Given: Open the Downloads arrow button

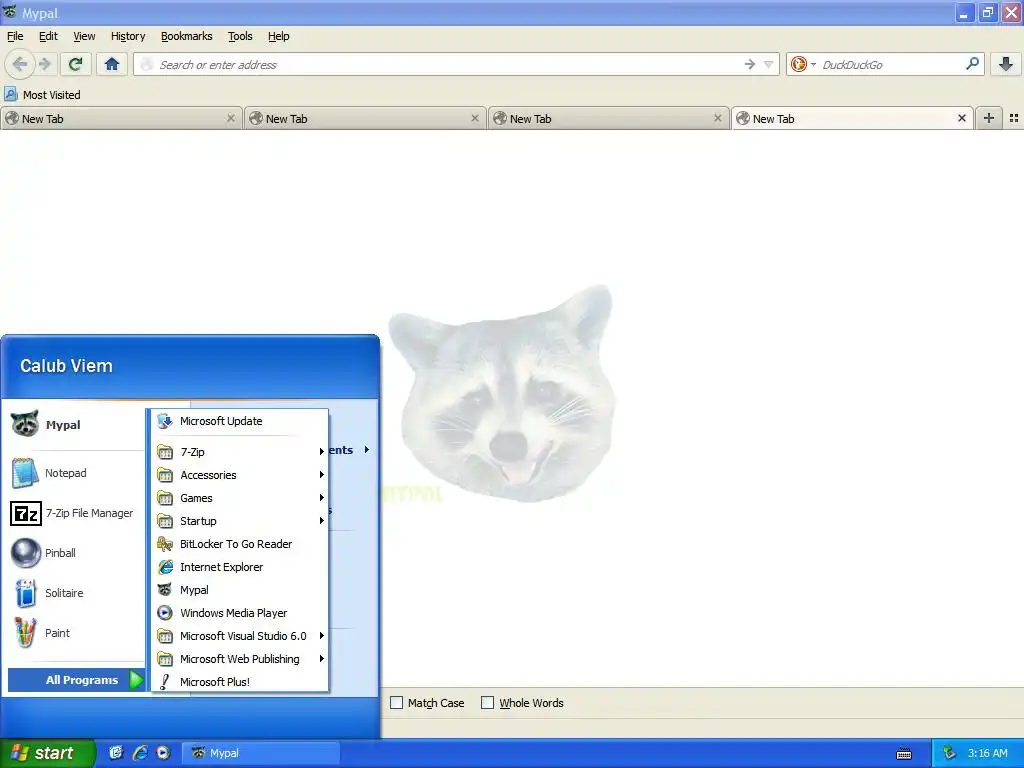Looking at the screenshot, I should (x=1006, y=64).
